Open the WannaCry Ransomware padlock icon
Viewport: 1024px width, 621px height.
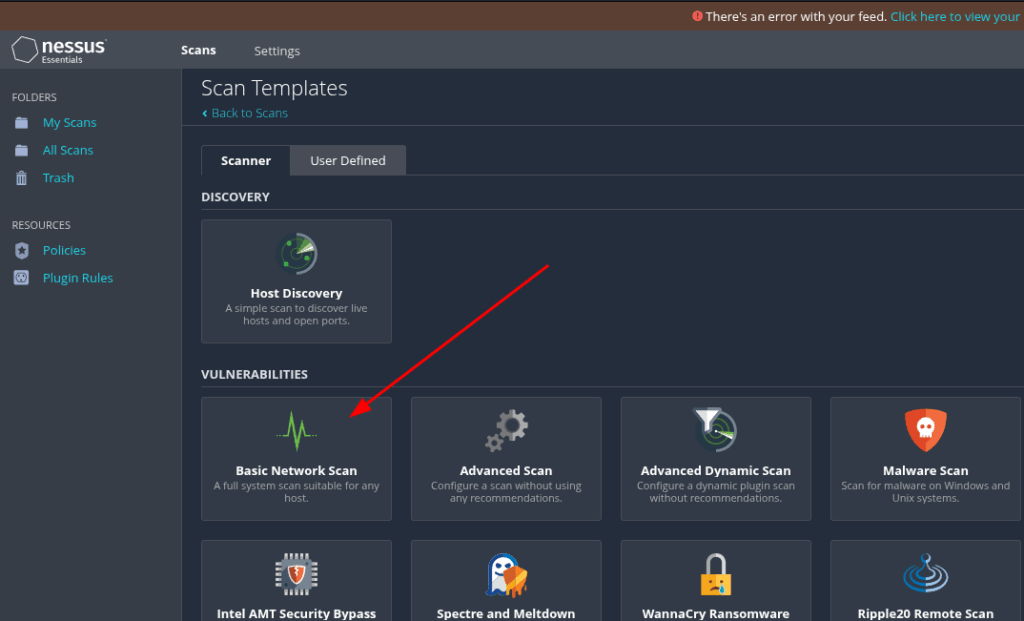(x=715, y=575)
